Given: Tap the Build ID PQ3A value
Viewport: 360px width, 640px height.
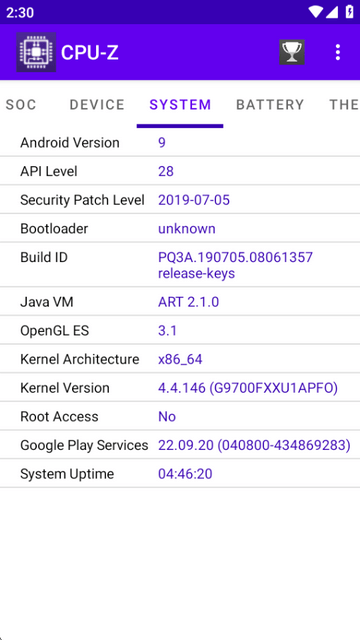Looking at the screenshot, I should [x=236, y=265].
